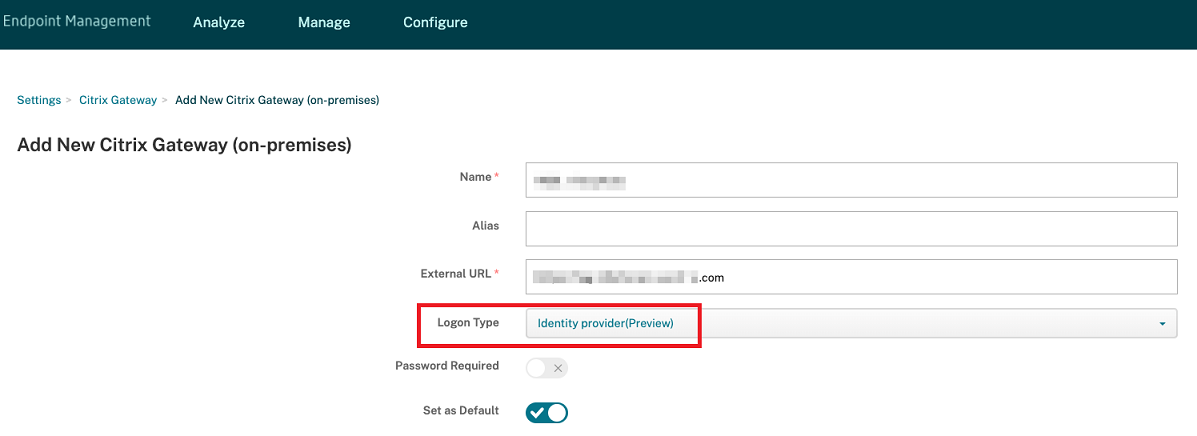Go to the Settings breadcrumb link
This screenshot has width=1197, height=436.
(39, 100)
